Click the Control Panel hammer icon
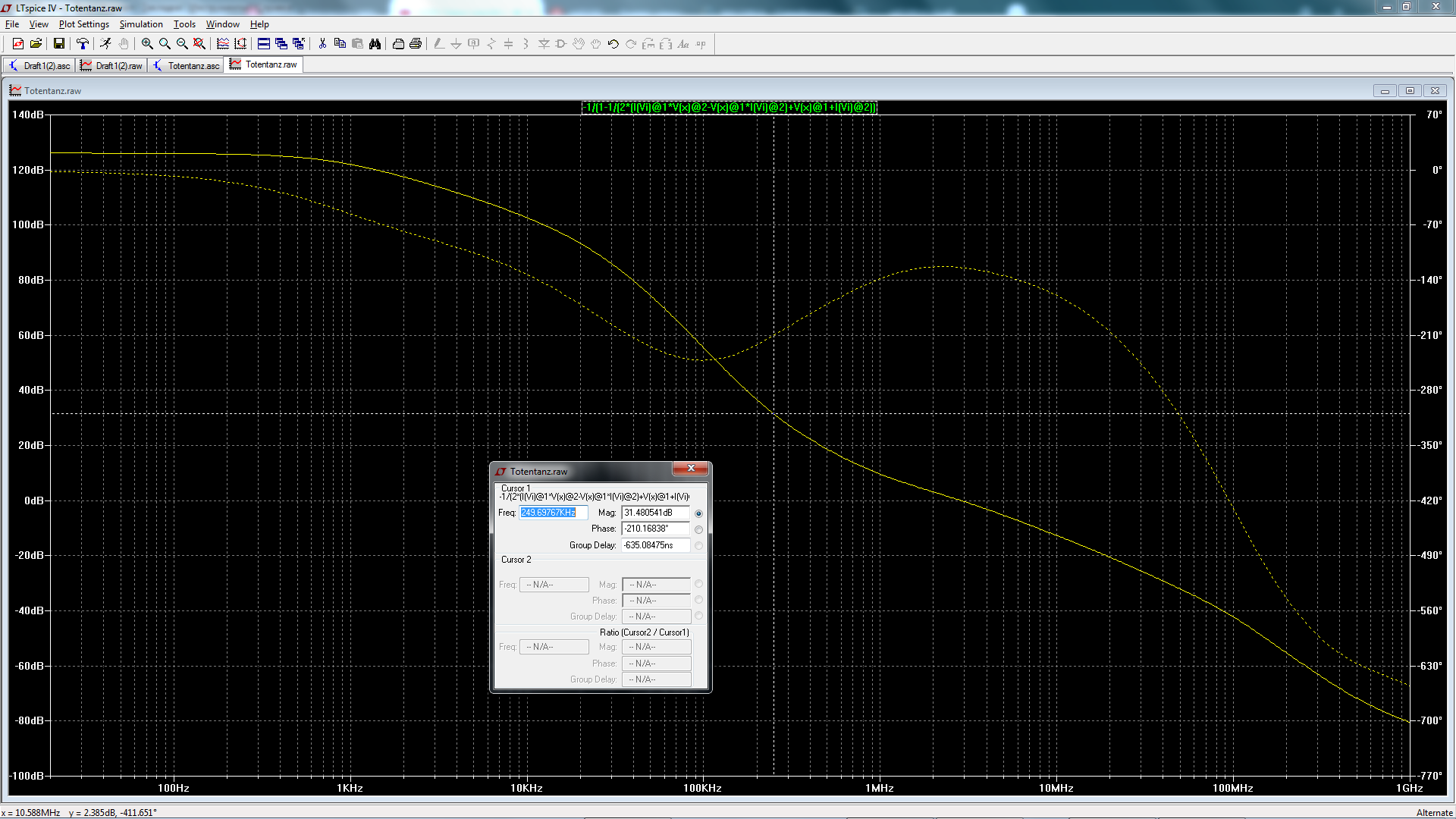Viewport: 1456px width, 819px height. point(83,44)
